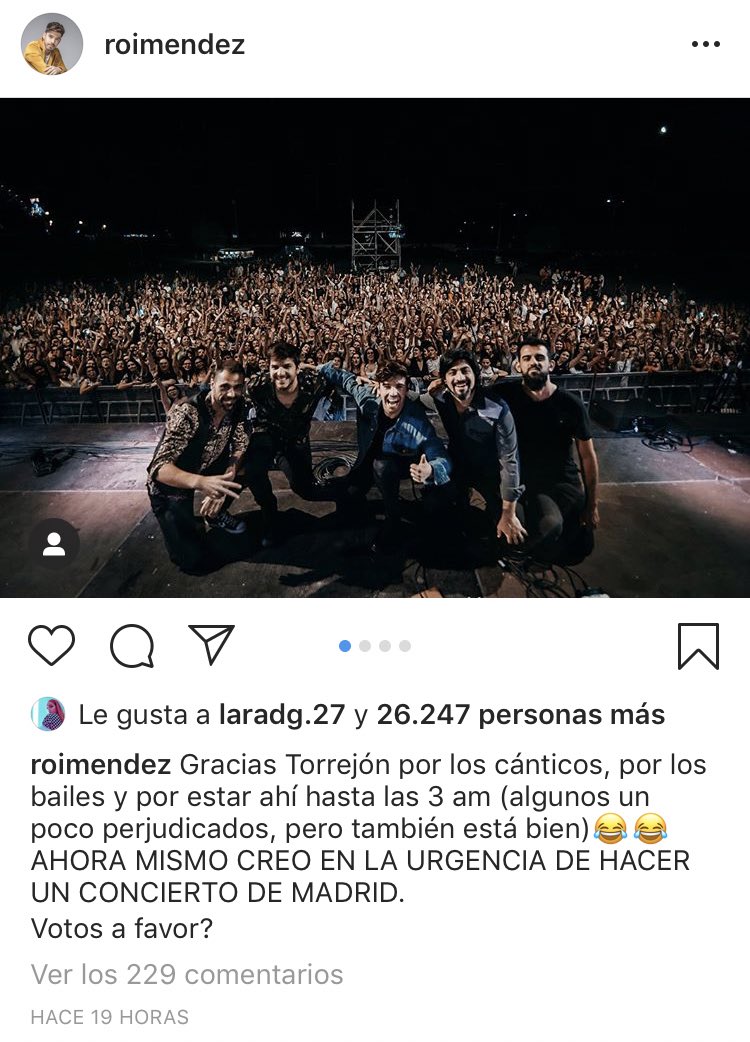750x1042 pixels.
Task: Open laradg.27 small avatar next to likes
Action: pos(48,714)
